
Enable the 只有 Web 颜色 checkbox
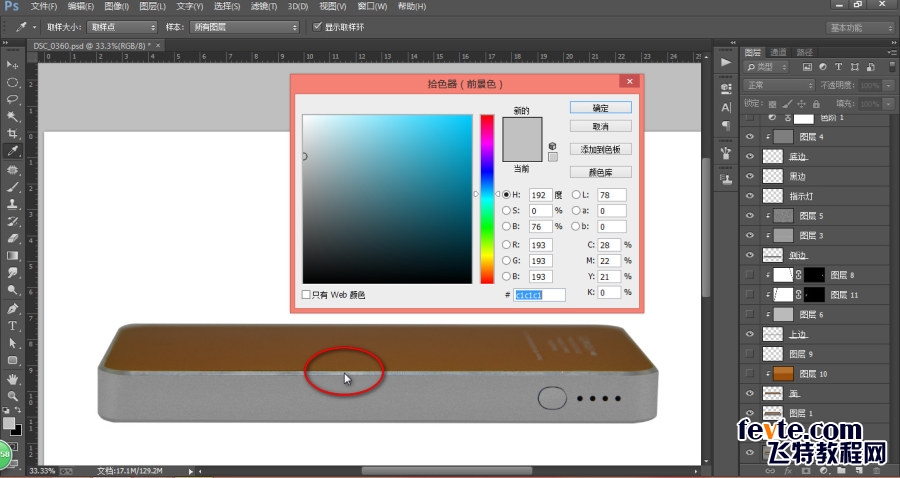tap(306, 294)
